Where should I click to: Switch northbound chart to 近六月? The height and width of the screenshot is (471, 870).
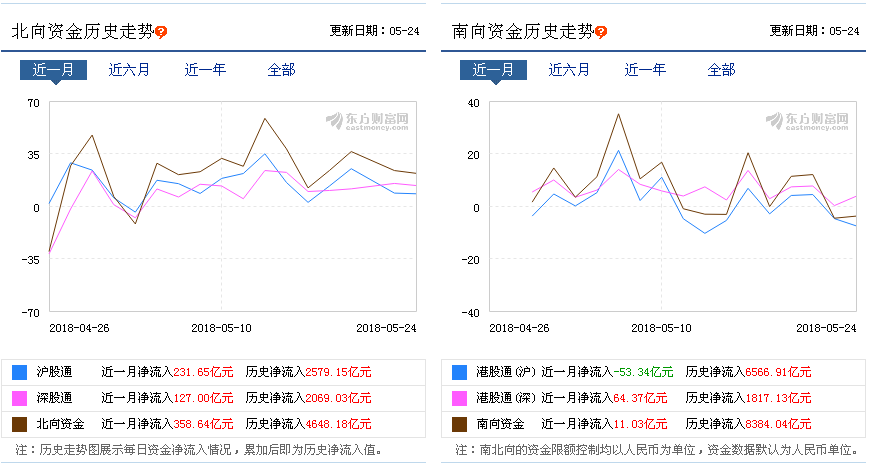coord(129,70)
